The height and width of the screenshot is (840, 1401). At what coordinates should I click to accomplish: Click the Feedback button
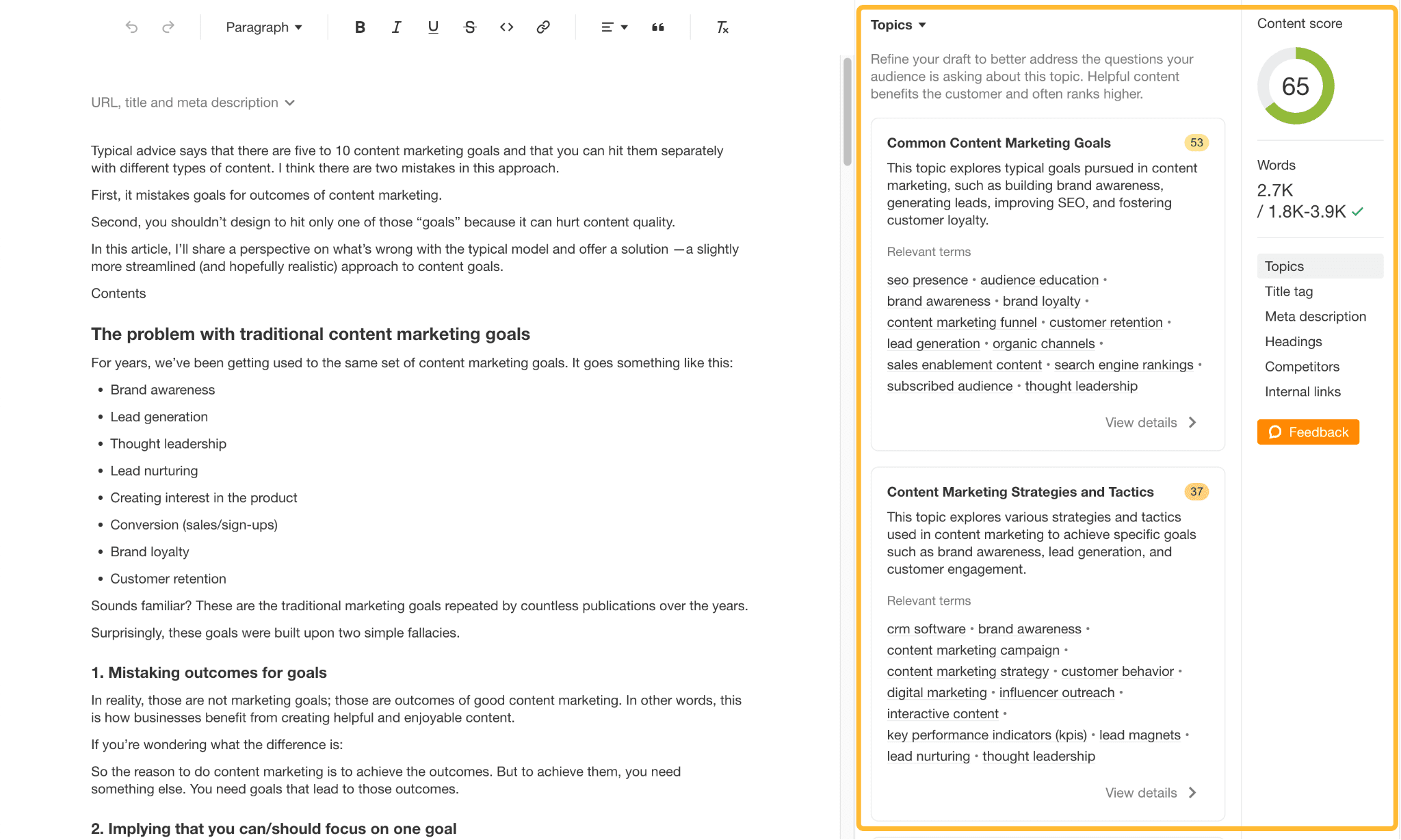pos(1310,432)
